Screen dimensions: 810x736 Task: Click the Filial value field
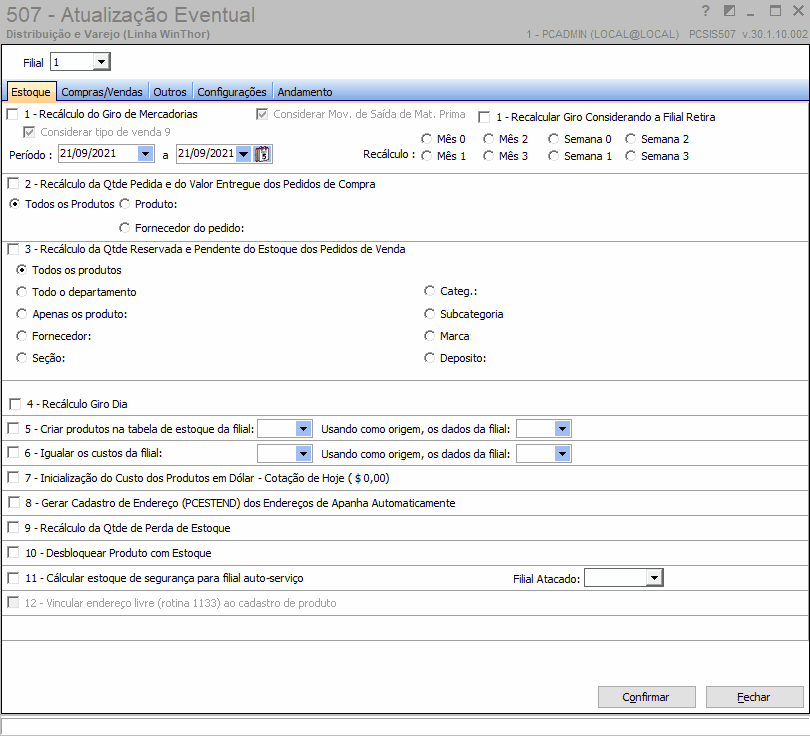coord(72,62)
